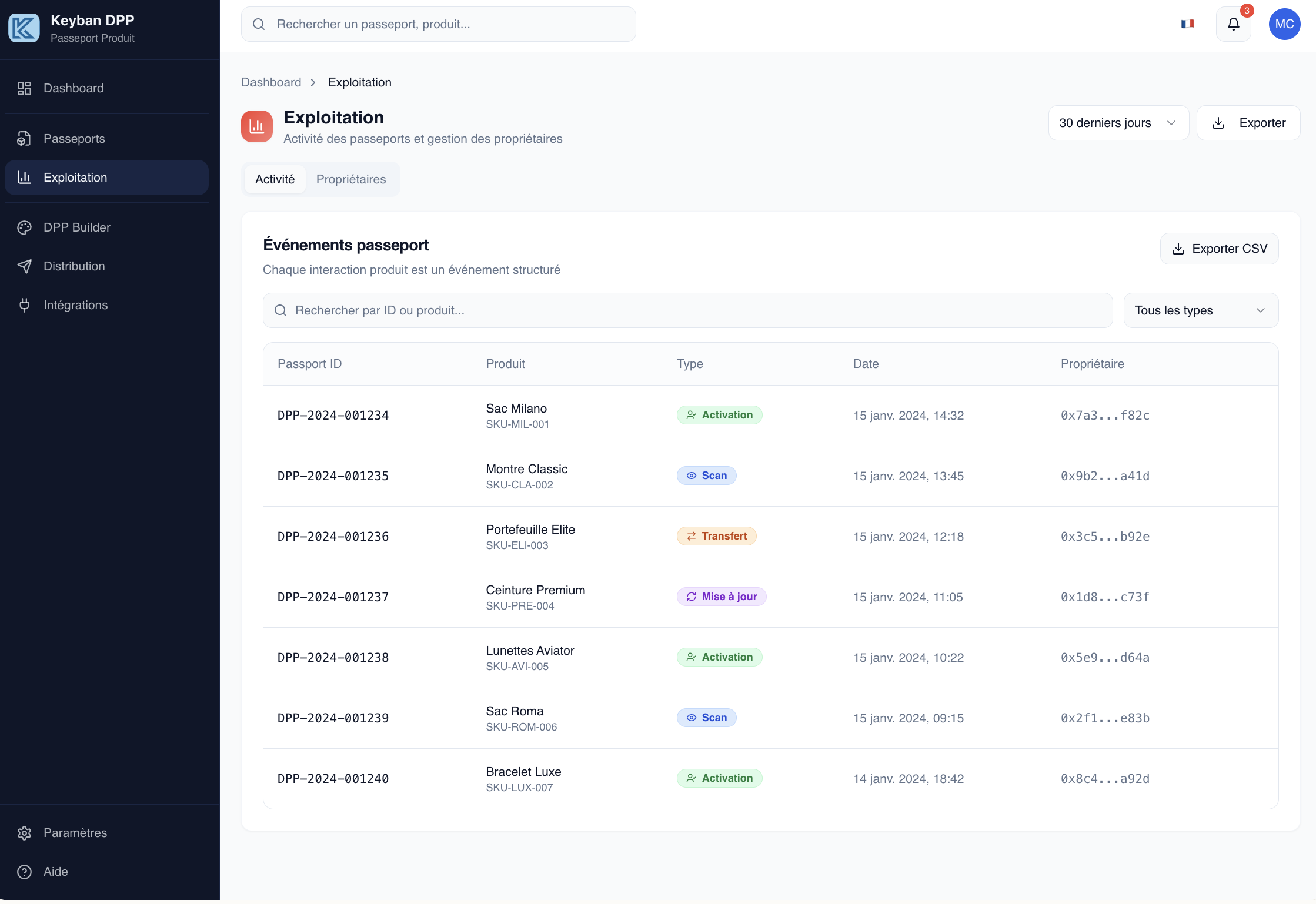Go to Distribution in the sidebar

tap(106, 266)
